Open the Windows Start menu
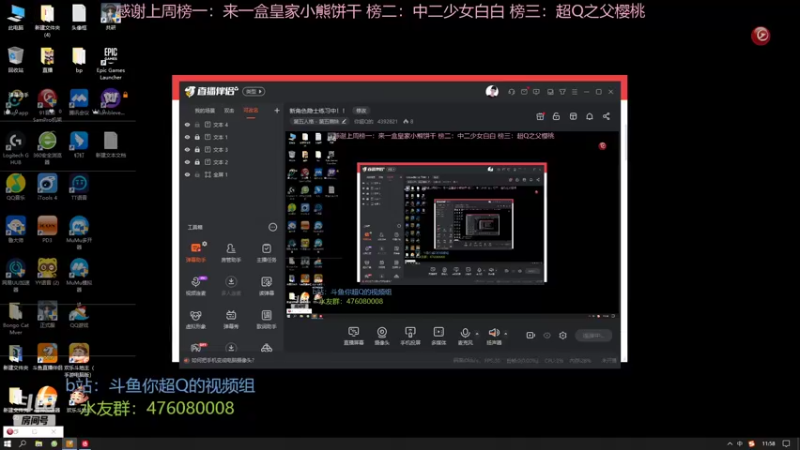Image resolution: width=800 pixels, height=450 pixels. pos(7,444)
